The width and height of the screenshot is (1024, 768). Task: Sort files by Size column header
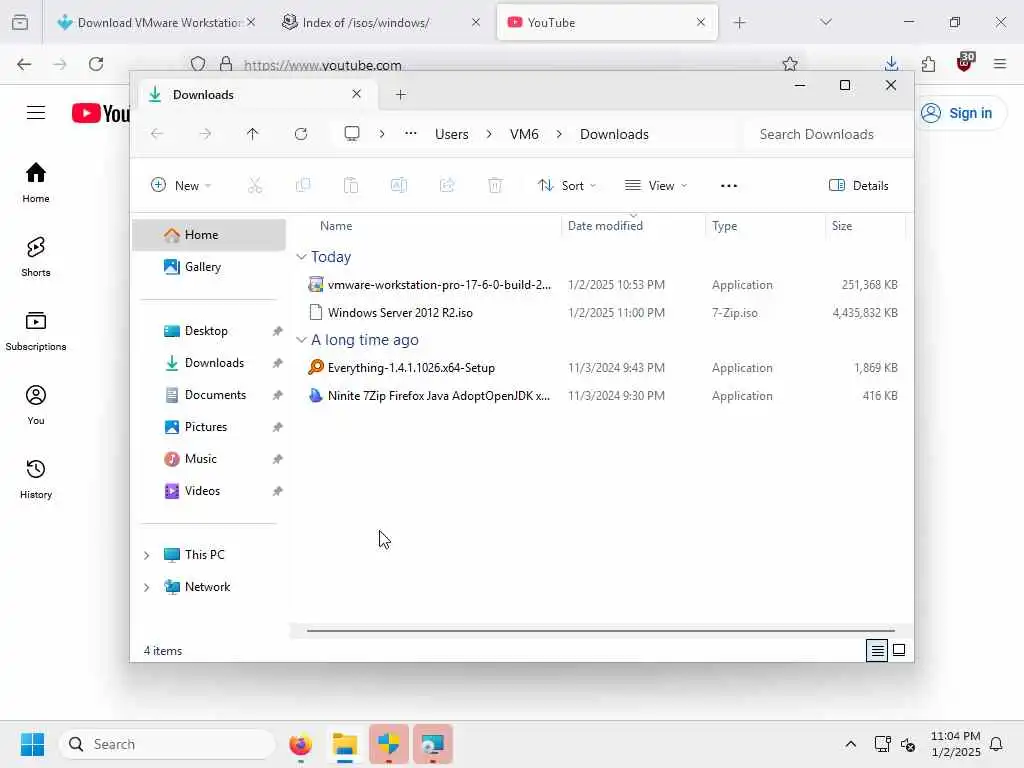[865, 226]
